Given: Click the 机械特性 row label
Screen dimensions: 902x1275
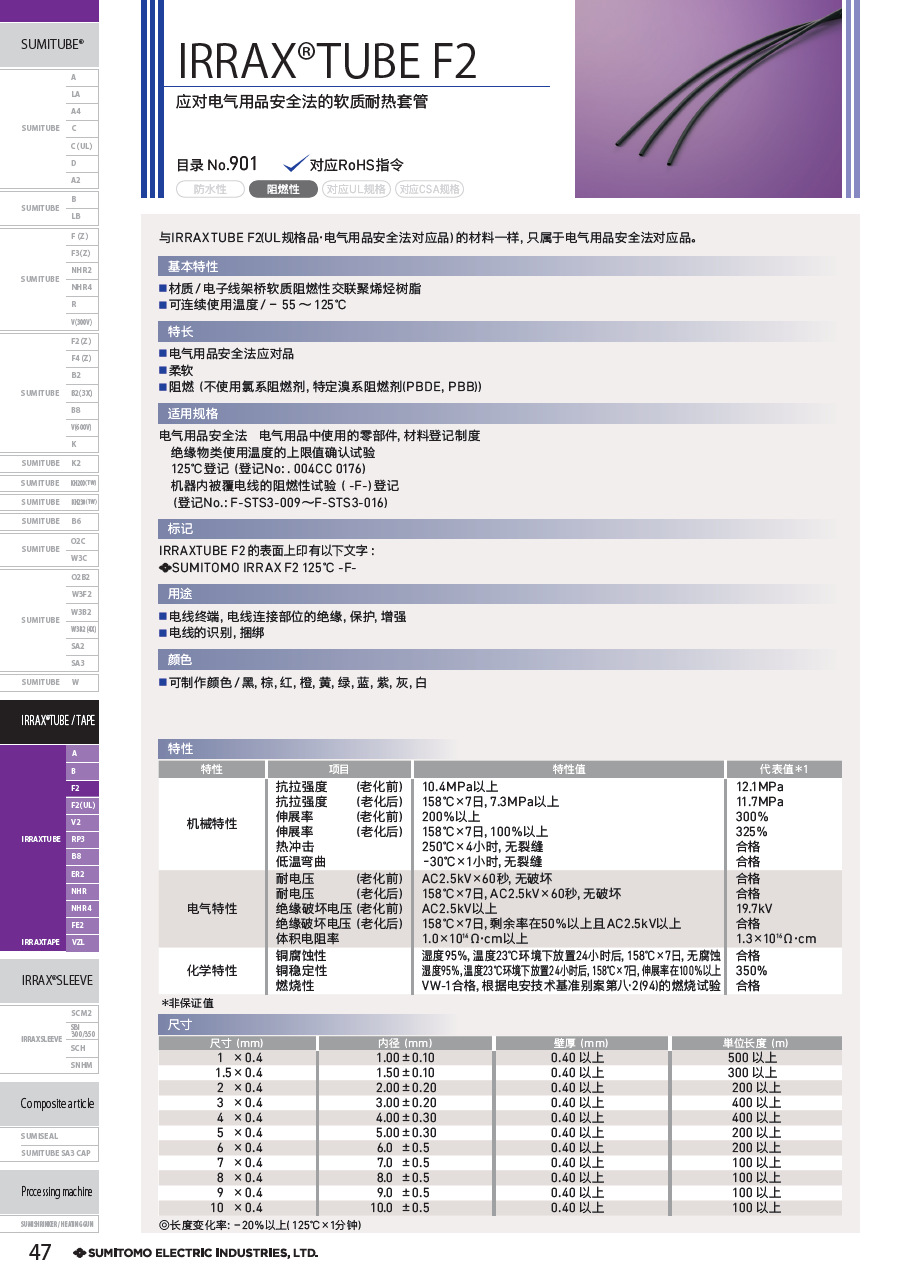Looking at the screenshot, I should coord(212,823).
